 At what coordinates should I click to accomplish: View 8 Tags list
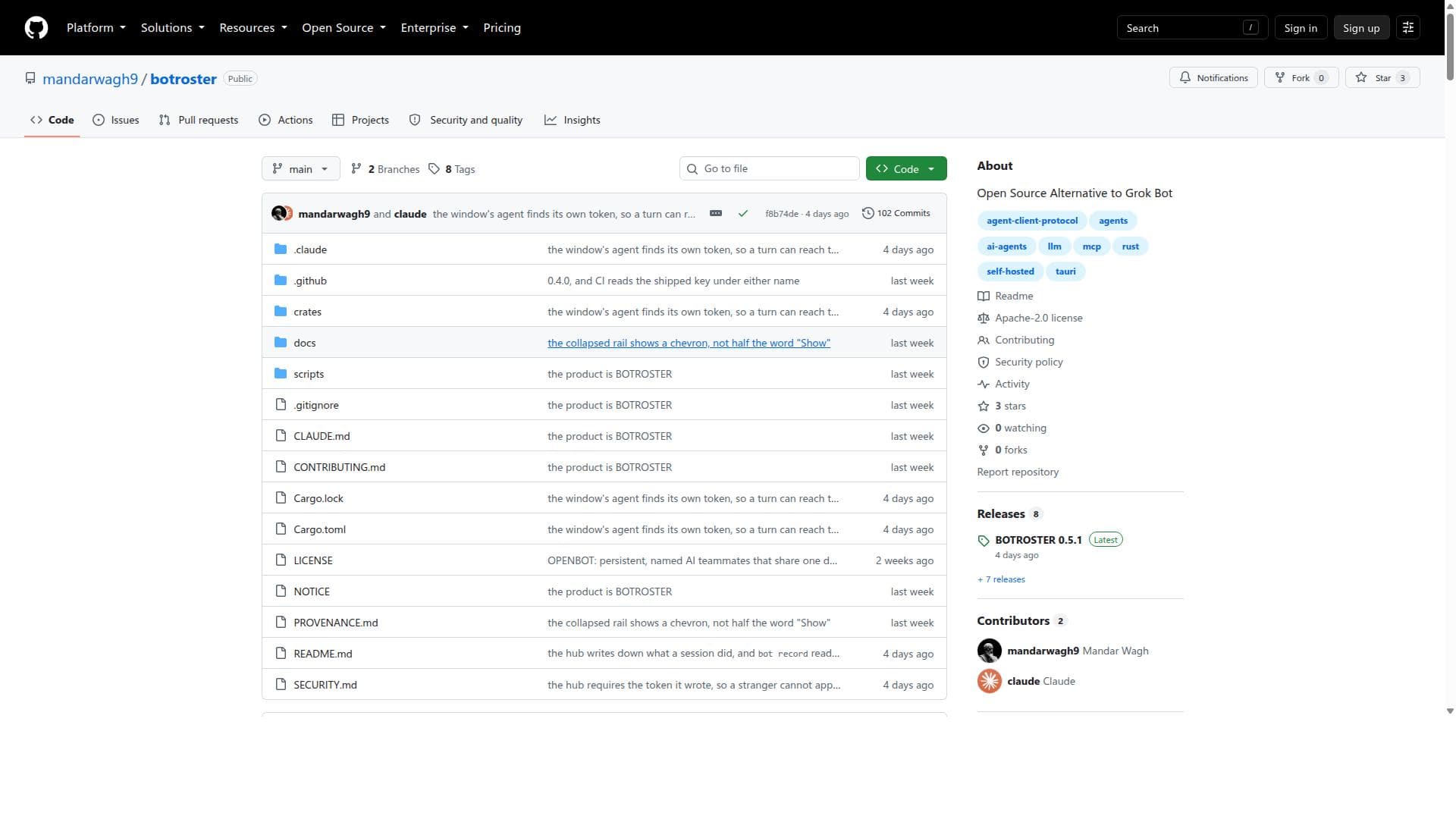(x=452, y=169)
